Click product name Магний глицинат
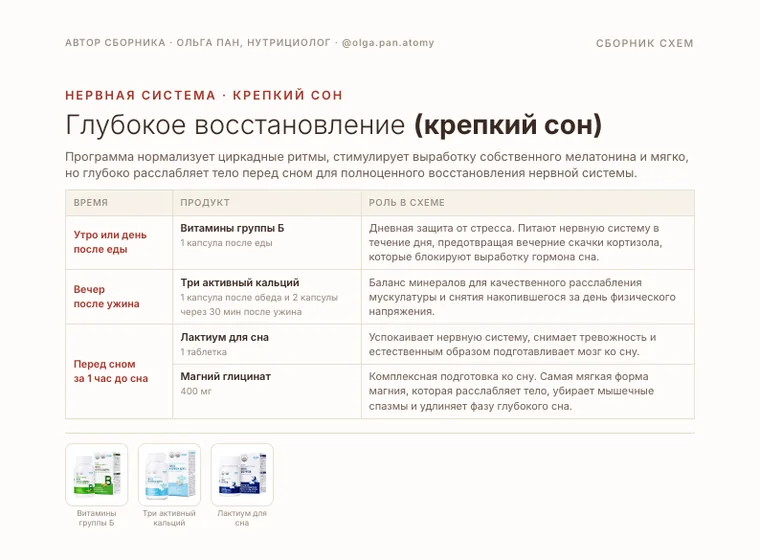This screenshot has height=560, width=760. click(225, 376)
